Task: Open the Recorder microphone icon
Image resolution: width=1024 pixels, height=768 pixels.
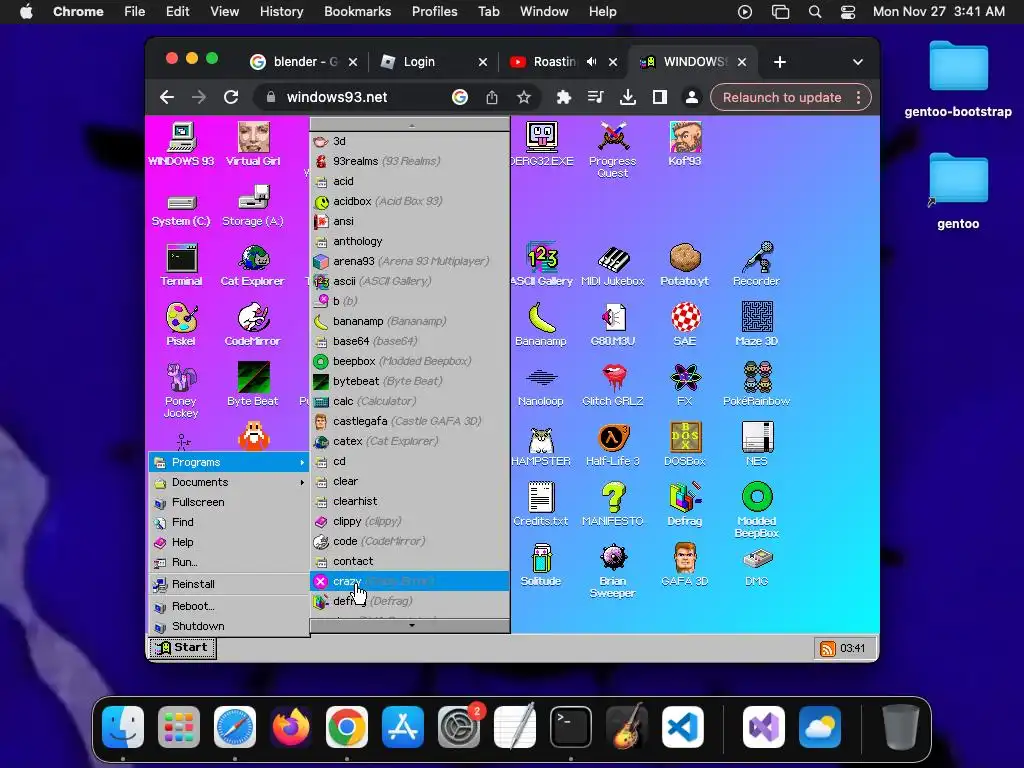Action: coord(757,265)
